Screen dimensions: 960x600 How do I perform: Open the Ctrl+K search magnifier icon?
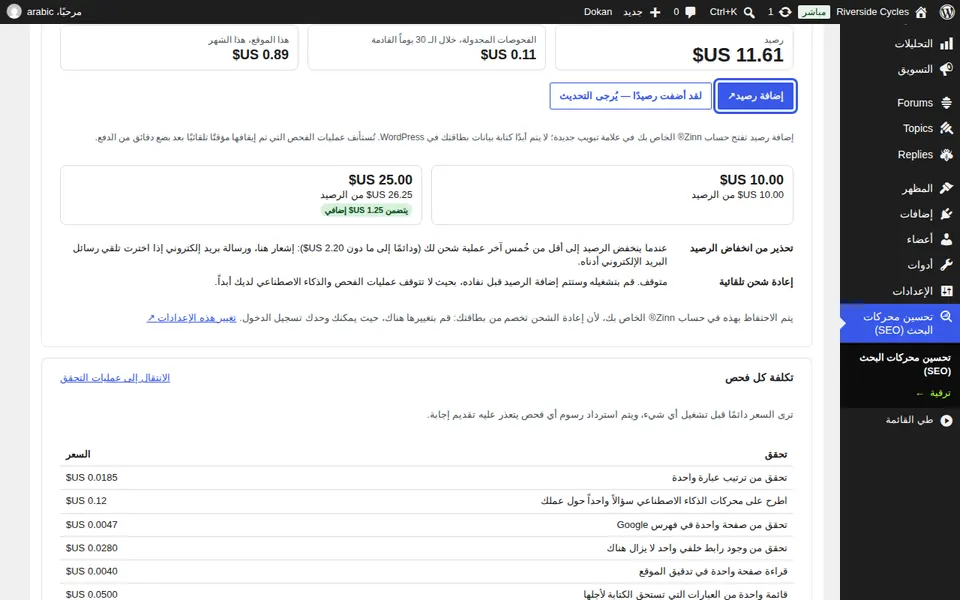(x=749, y=12)
